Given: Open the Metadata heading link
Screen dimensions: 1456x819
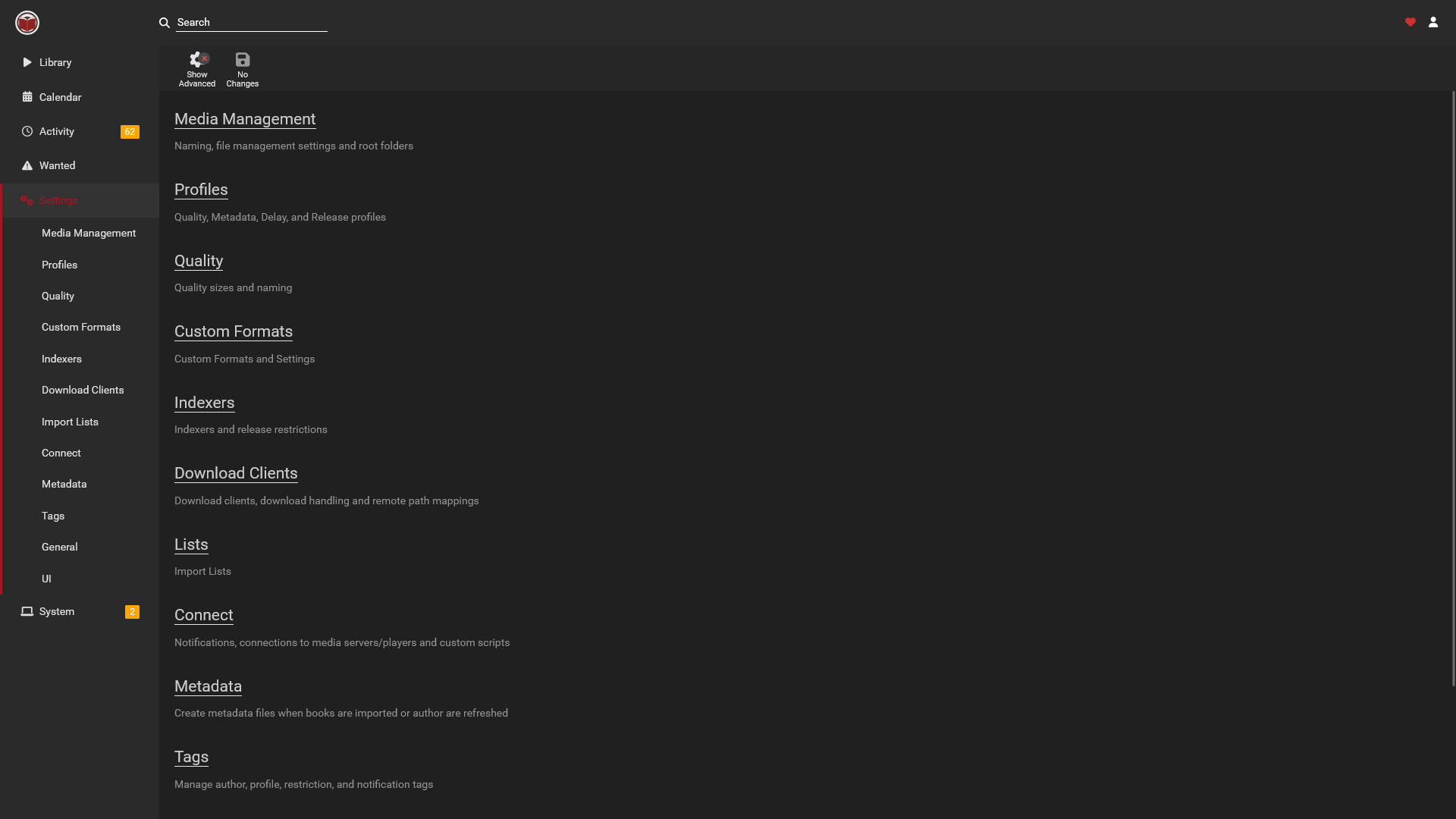Looking at the screenshot, I should click(208, 686).
